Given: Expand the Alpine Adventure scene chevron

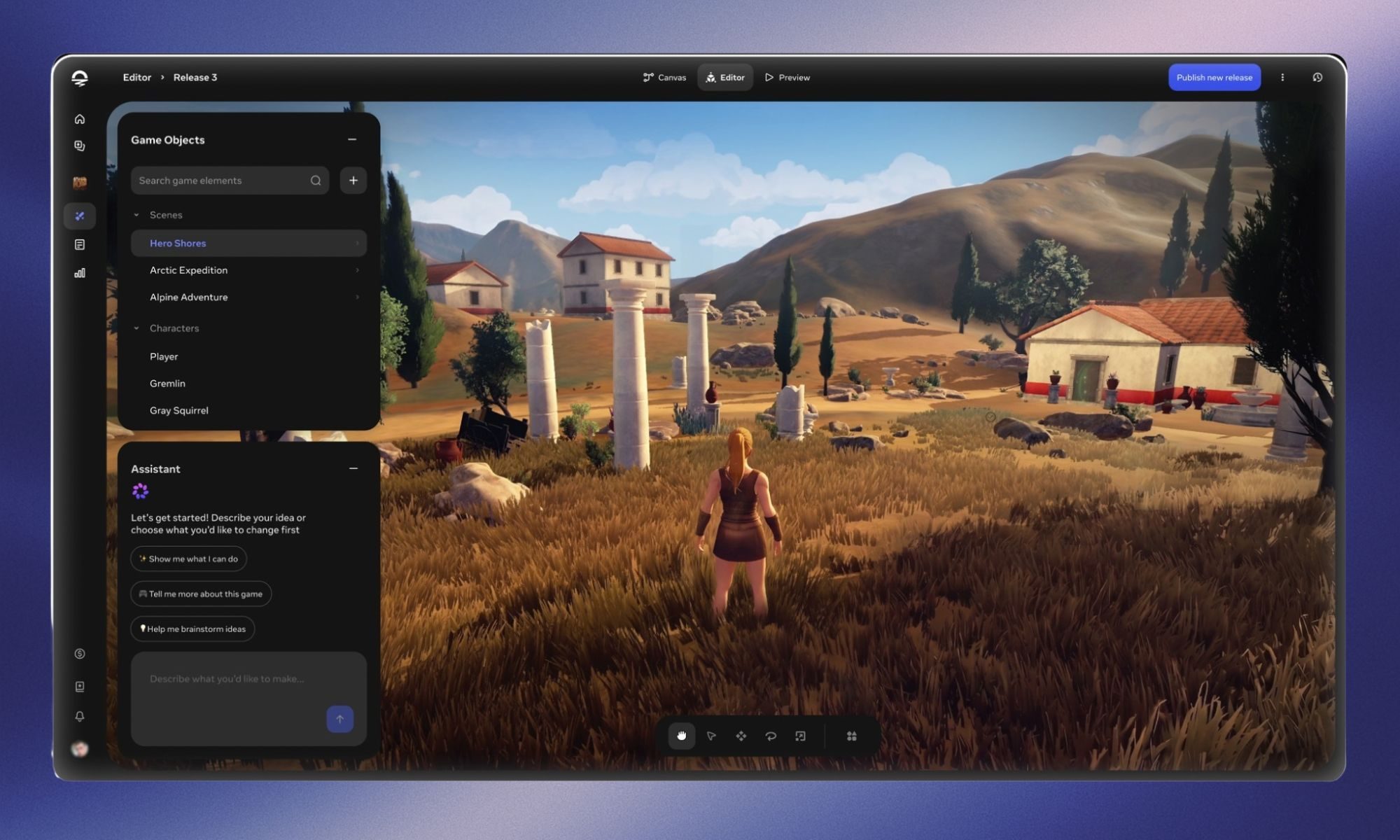Looking at the screenshot, I should pyautogui.click(x=357, y=297).
